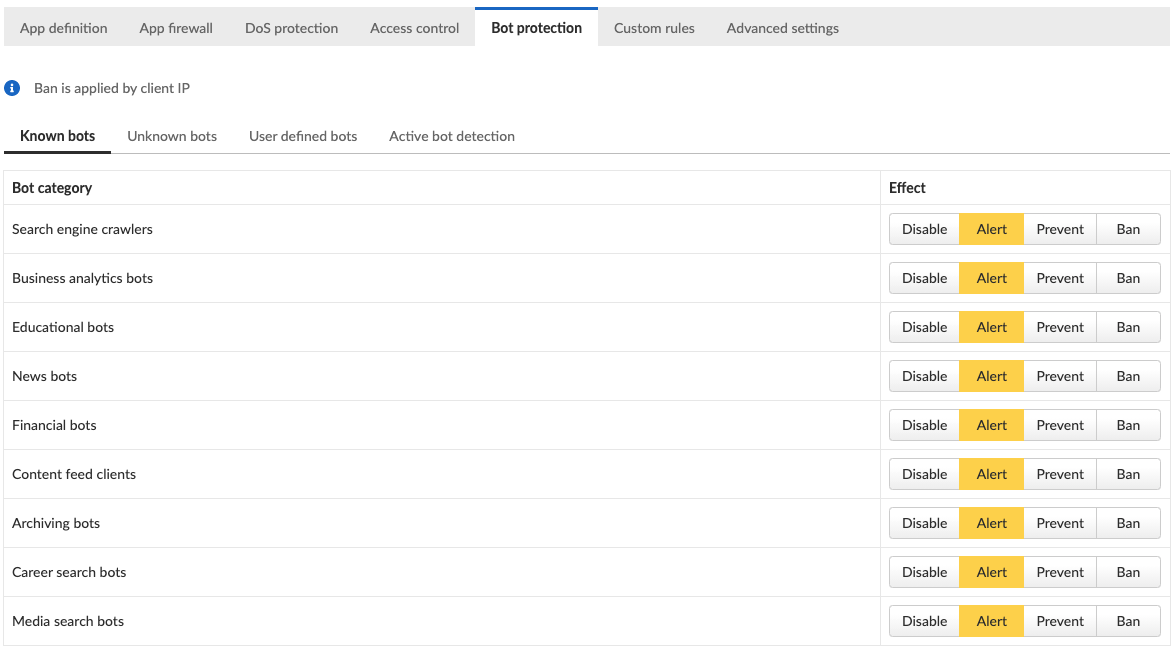Disable Career search bots effect

(924, 573)
